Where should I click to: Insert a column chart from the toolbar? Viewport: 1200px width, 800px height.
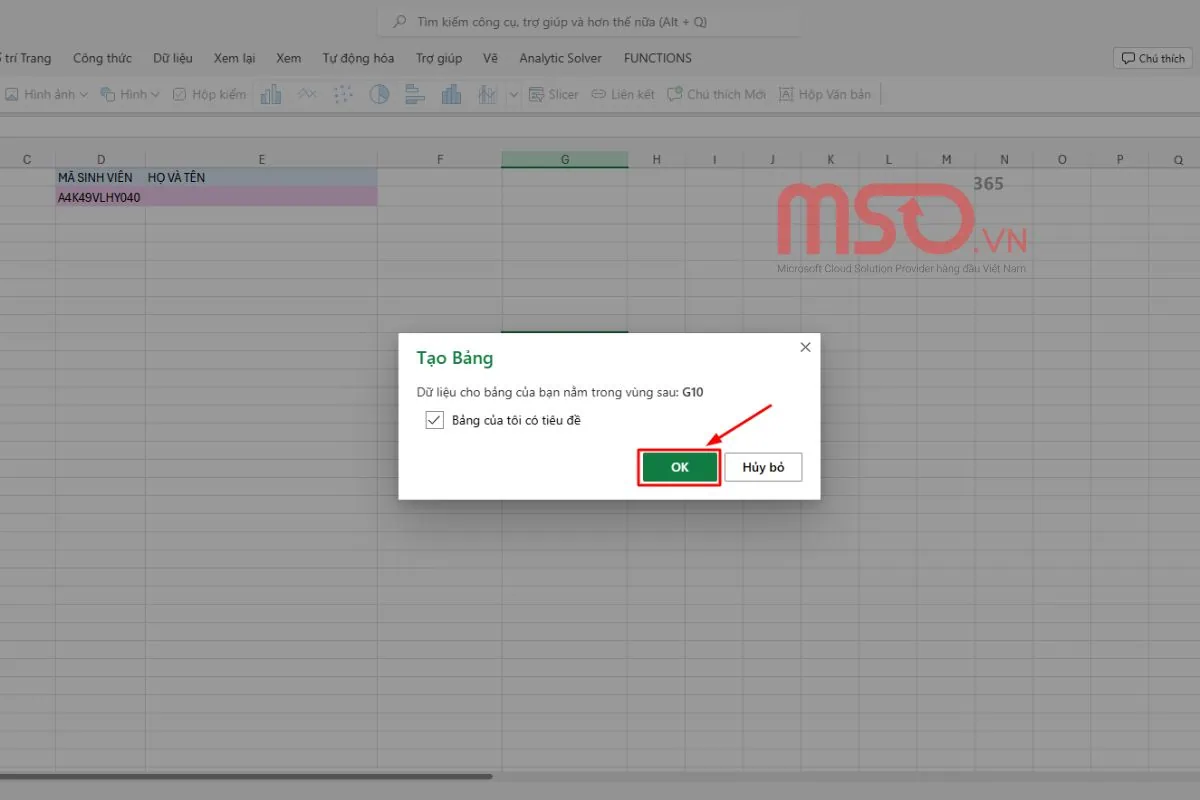pyautogui.click(x=270, y=94)
